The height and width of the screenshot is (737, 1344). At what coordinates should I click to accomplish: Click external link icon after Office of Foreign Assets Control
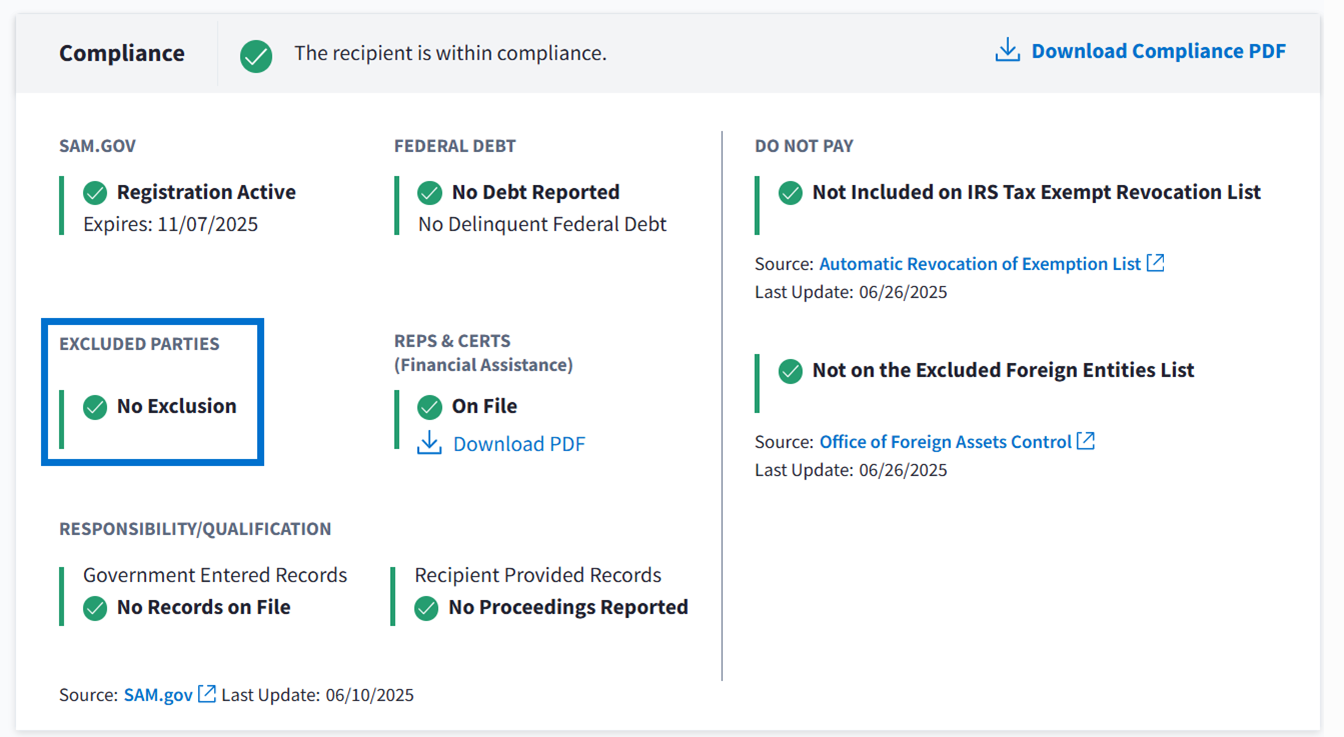point(1086,441)
